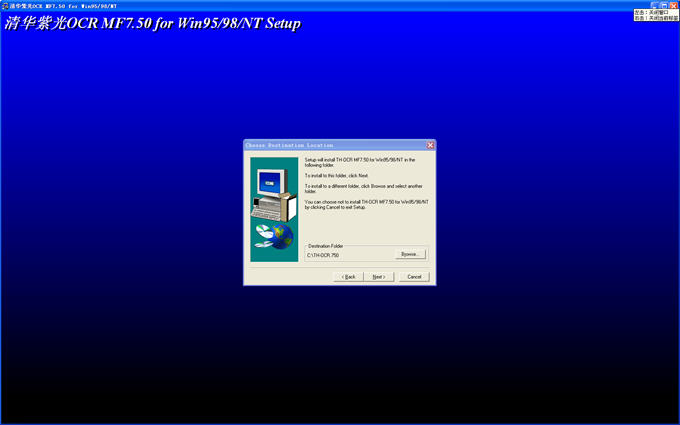Click the setup window icon in the main title bar
Viewport: 680px width, 425px height.
5,6
